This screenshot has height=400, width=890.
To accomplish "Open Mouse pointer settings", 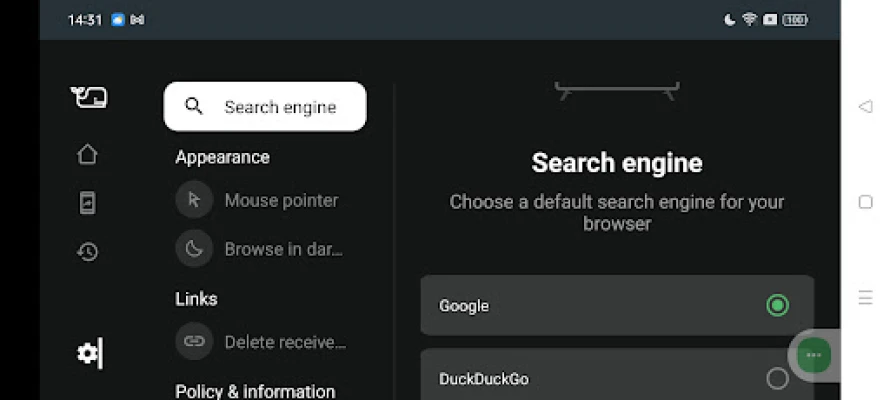I will pyautogui.click(x=281, y=200).
